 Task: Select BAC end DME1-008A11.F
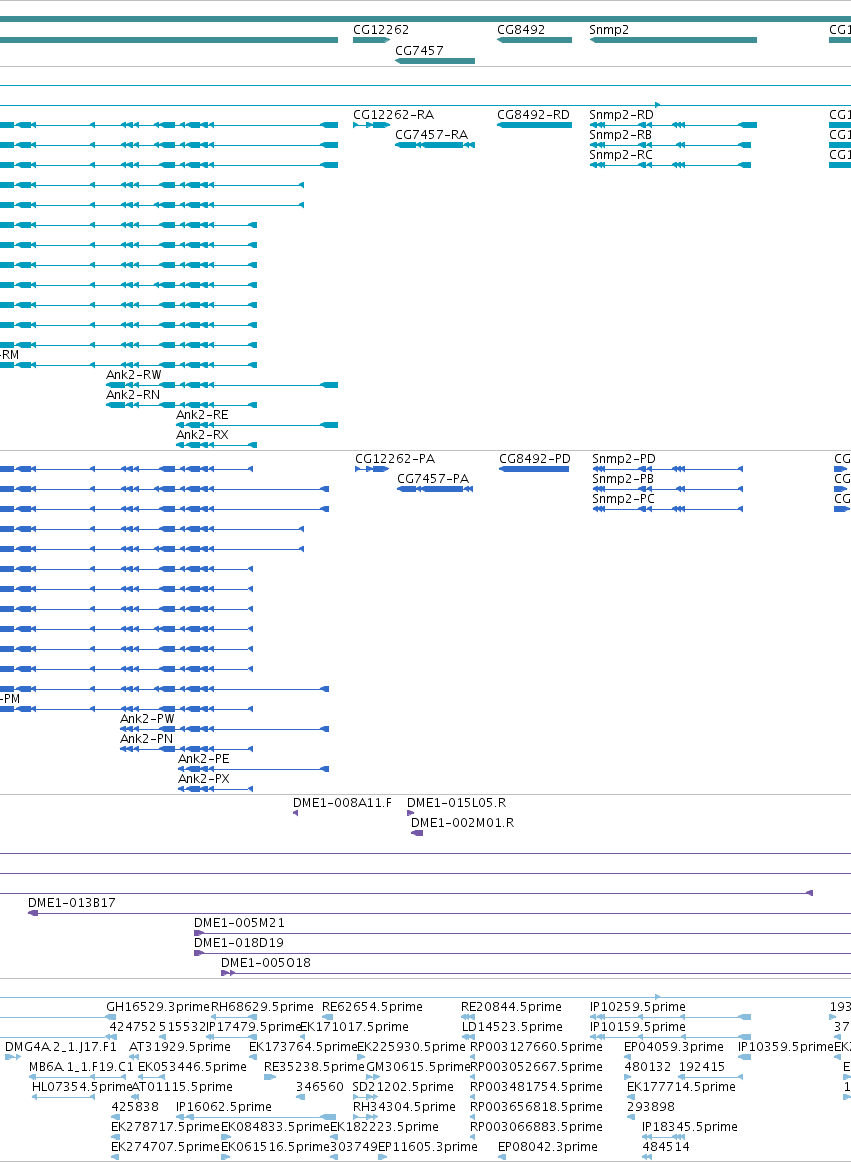pos(342,803)
